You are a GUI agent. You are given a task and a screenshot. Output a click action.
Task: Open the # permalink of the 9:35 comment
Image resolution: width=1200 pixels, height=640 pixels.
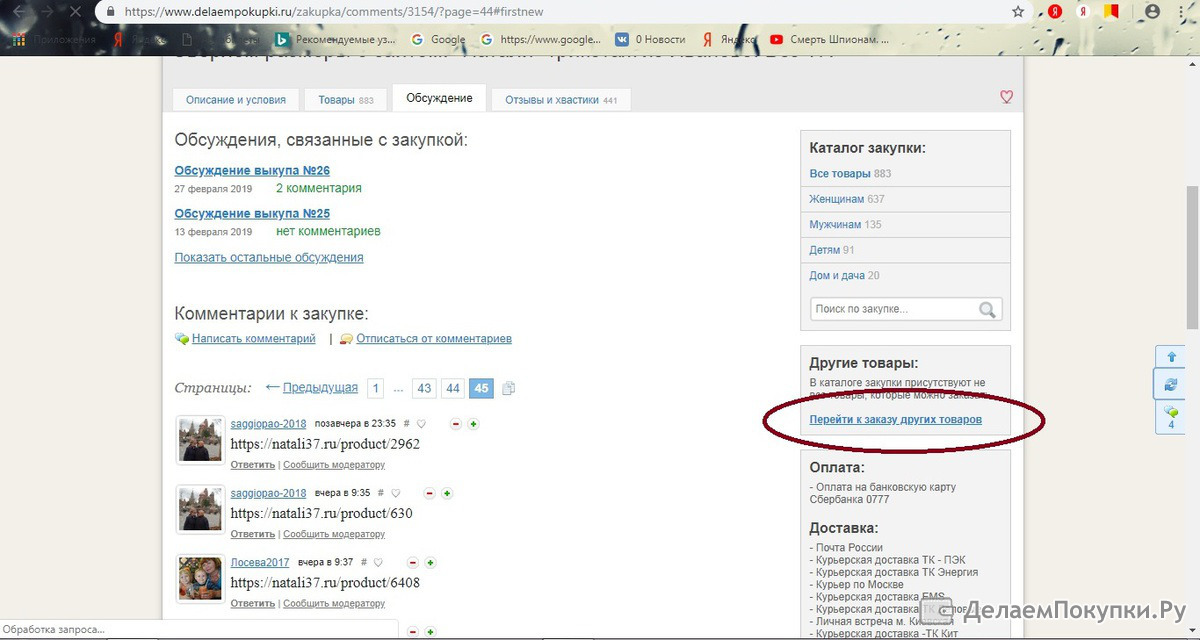coord(382,493)
